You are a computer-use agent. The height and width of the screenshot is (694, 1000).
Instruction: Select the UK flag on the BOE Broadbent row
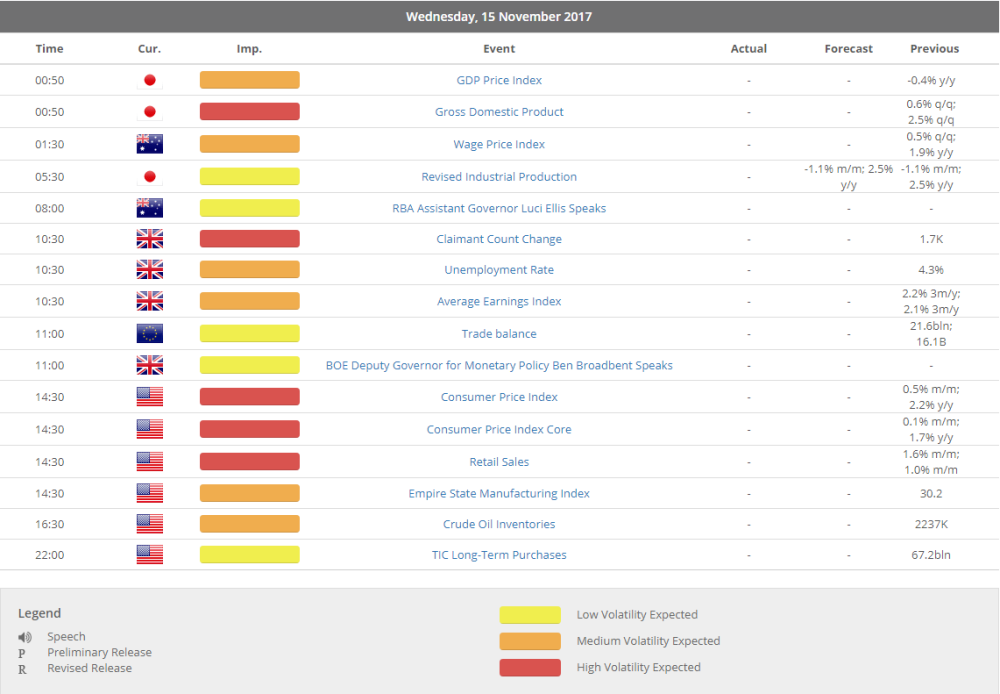click(x=149, y=364)
